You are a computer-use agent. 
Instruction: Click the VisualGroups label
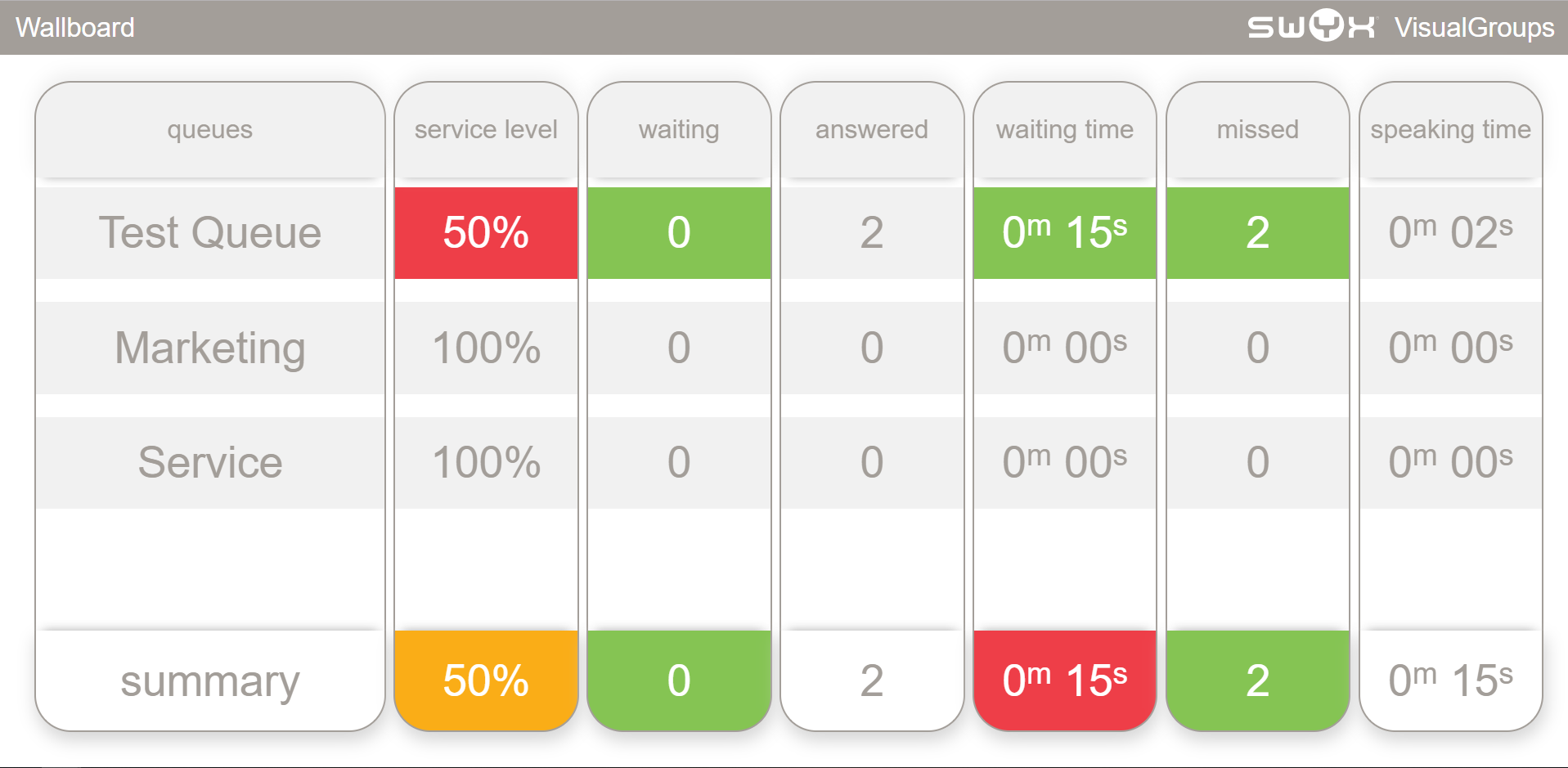1474,28
